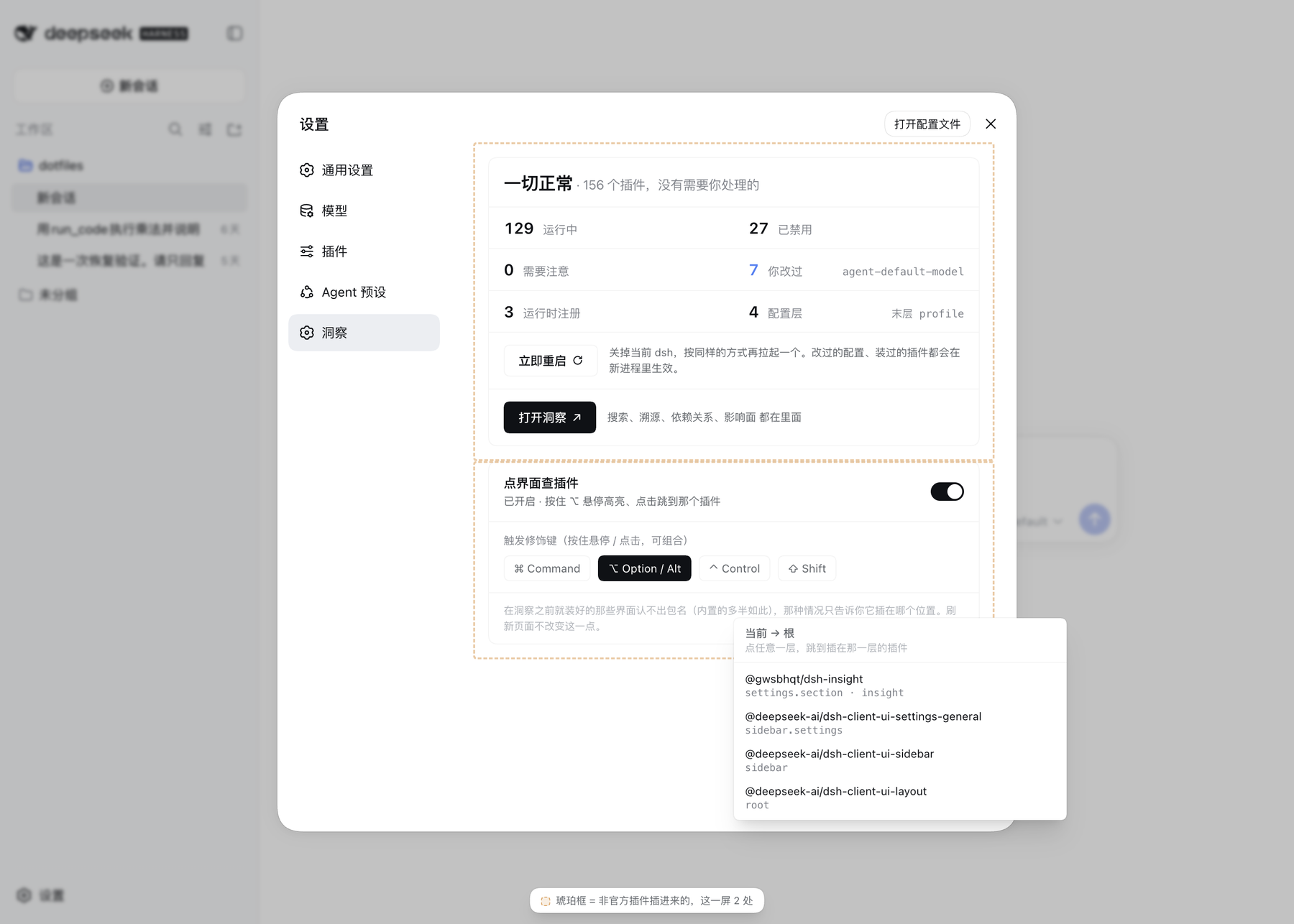Image resolution: width=1294 pixels, height=924 pixels.
Task: Click the gear icon beside 通用设置
Action: [x=307, y=170]
